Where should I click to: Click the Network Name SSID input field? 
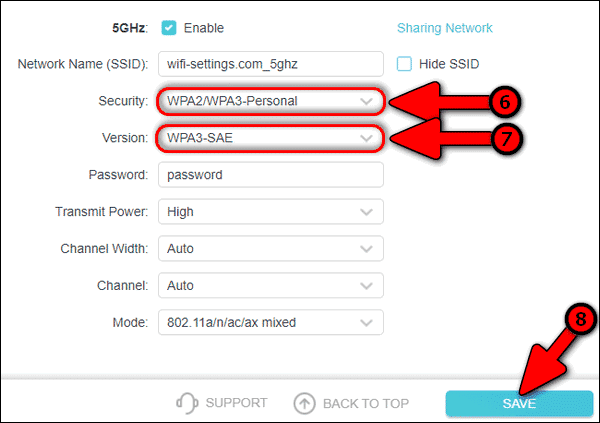coord(271,64)
